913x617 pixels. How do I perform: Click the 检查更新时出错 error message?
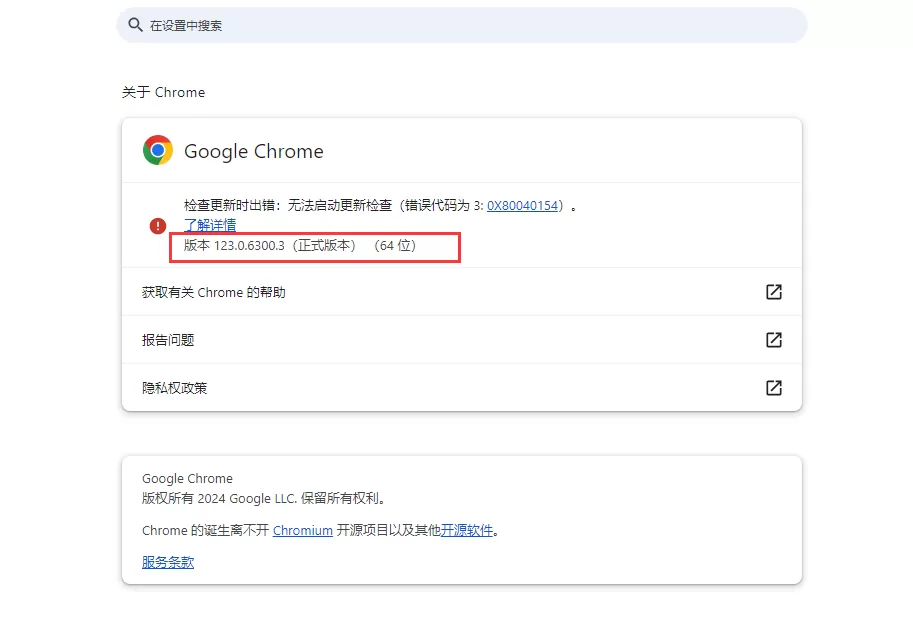coord(380,205)
